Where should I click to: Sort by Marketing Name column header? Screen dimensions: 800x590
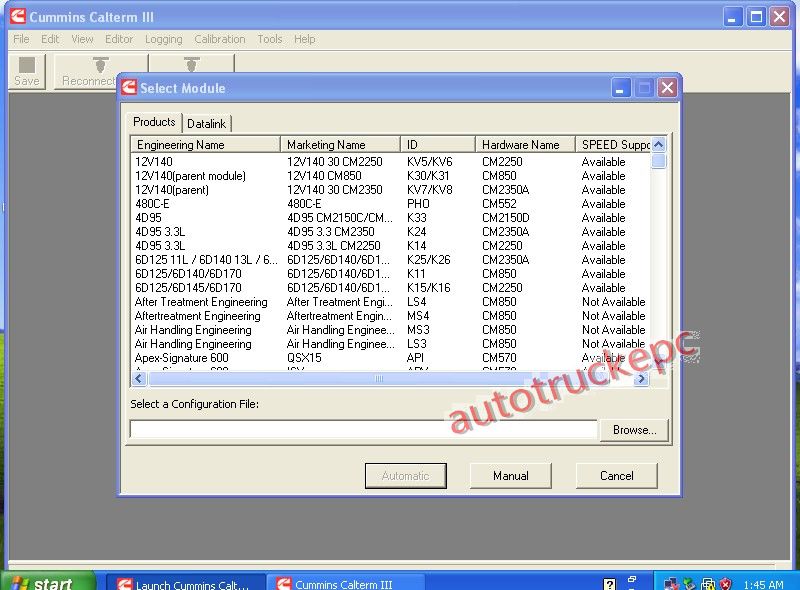coord(340,145)
